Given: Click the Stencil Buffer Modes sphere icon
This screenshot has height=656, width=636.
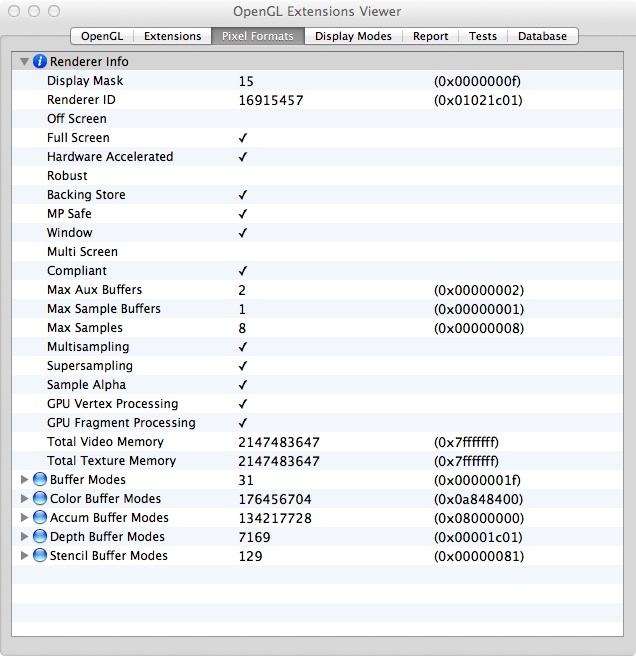Looking at the screenshot, I should pyautogui.click(x=40, y=556).
